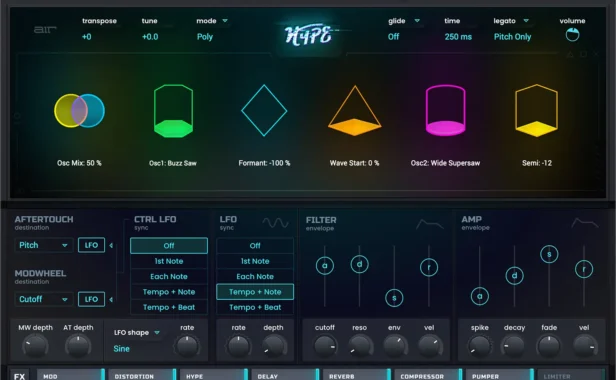Select Tempo + Beat in CTRL LFO sync
This screenshot has width=616, height=380.
tap(169, 307)
